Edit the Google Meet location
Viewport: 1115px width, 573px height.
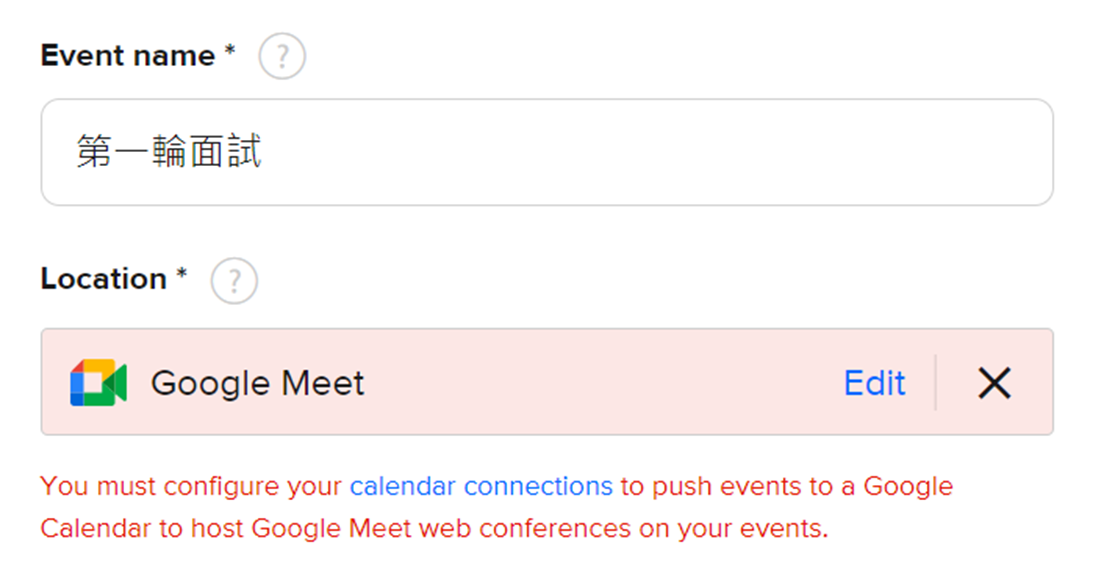[x=875, y=383]
